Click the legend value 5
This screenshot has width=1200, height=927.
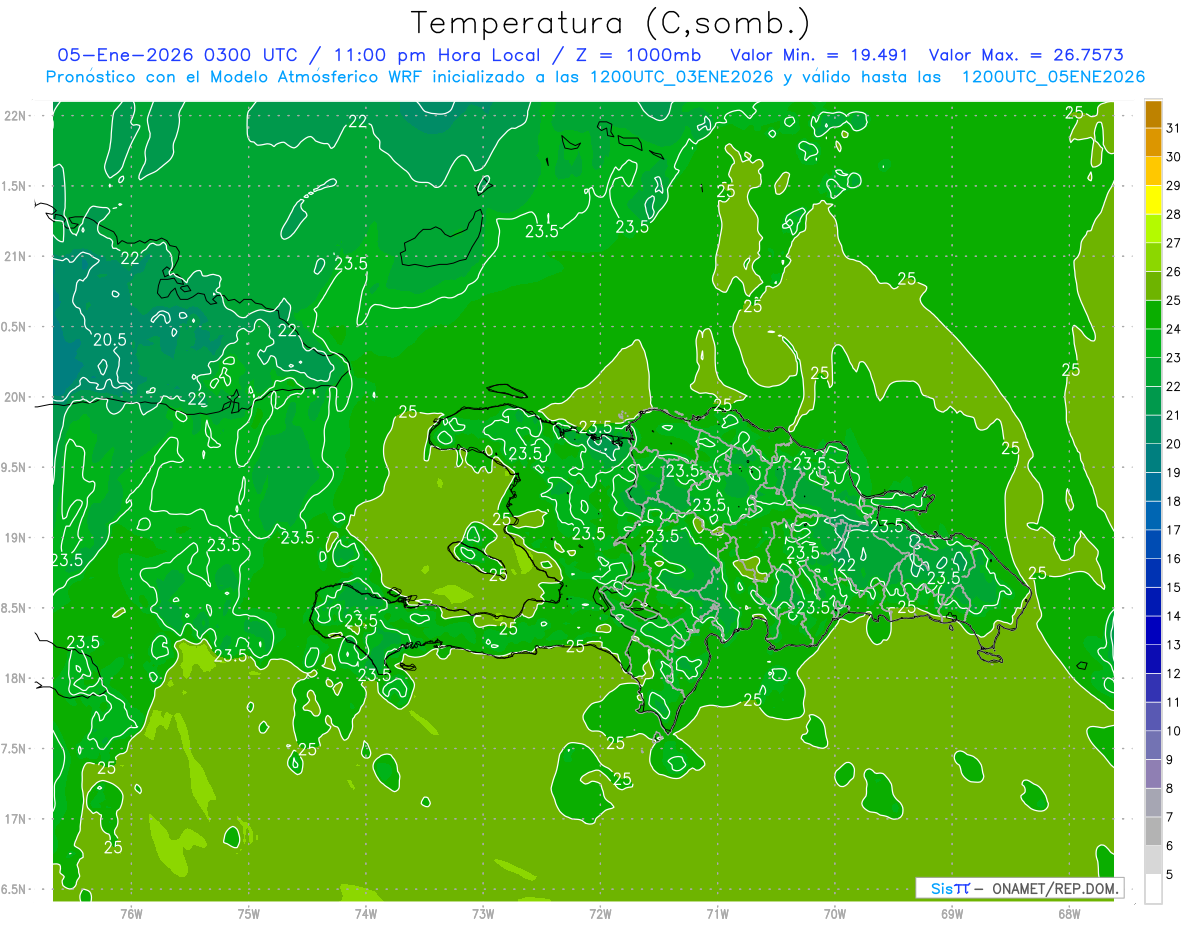[x=1171, y=875]
